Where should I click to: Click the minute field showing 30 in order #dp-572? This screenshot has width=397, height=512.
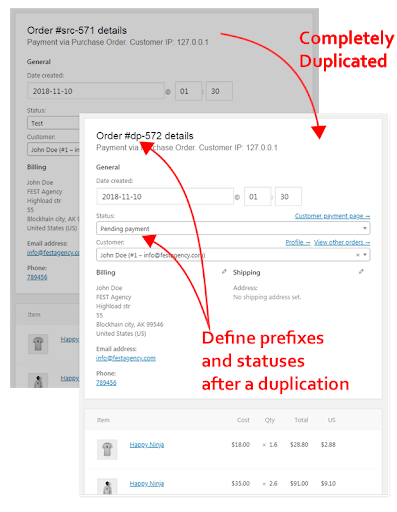[x=288, y=197]
